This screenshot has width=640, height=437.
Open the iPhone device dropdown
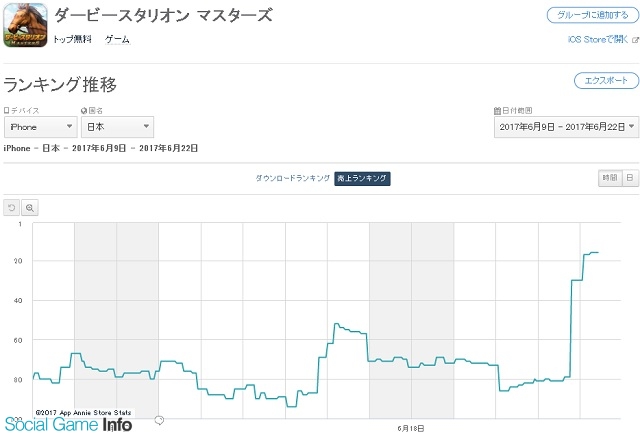[x=40, y=127]
